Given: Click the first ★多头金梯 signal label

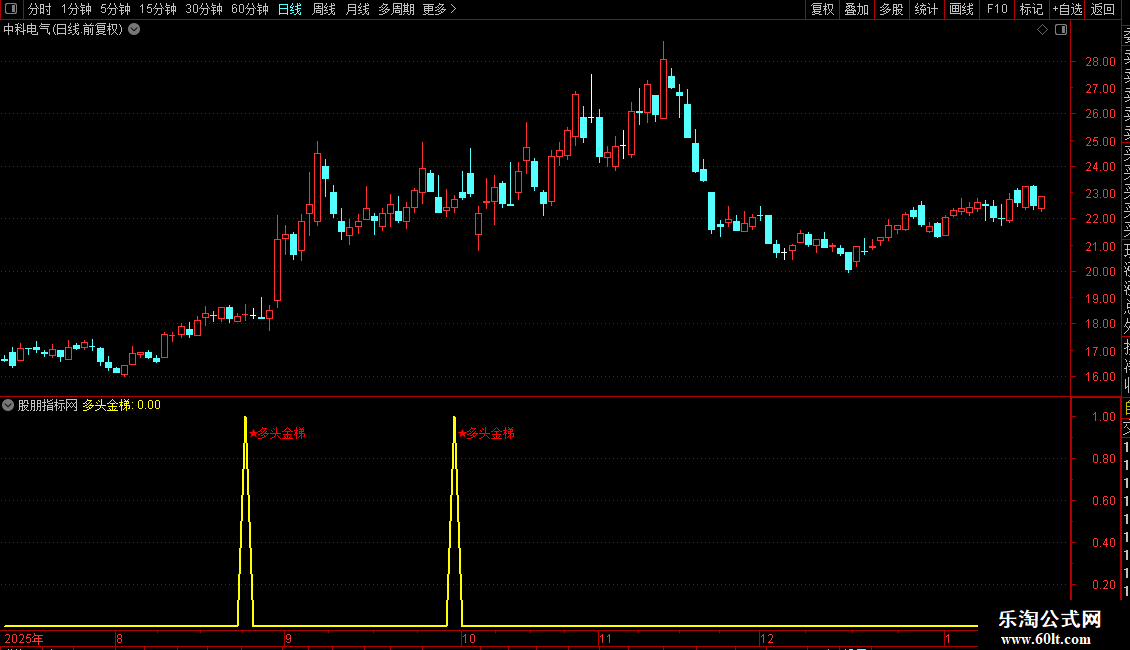Looking at the screenshot, I should [x=277, y=433].
